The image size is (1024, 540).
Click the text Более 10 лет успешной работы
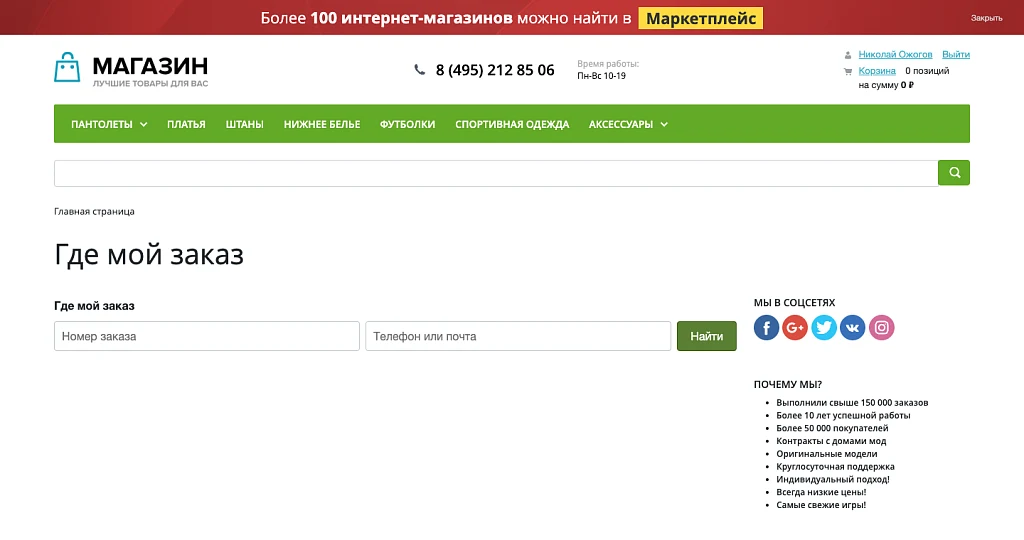[843, 415]
